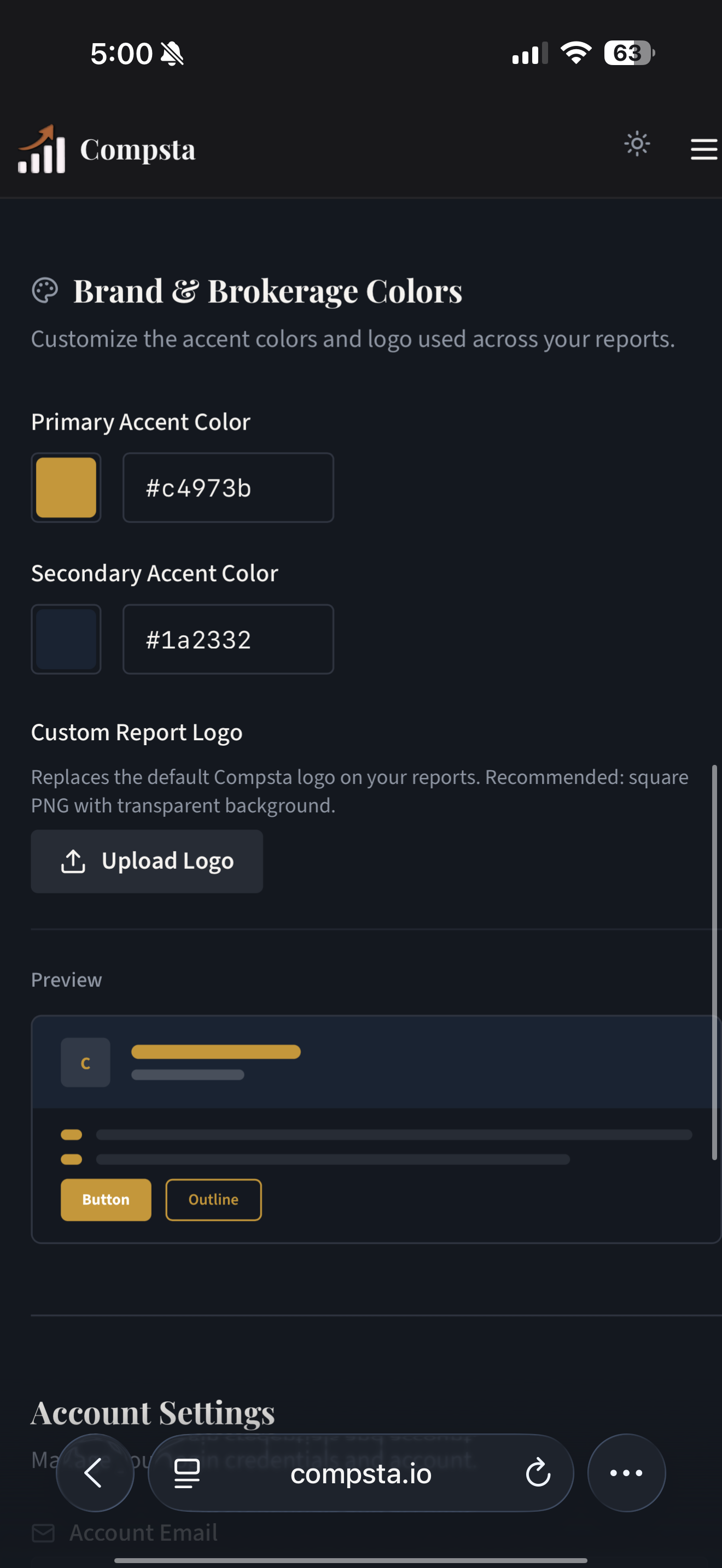Edit the #1a2332 hex code field
722x1568 pixels.
[228, 639]
